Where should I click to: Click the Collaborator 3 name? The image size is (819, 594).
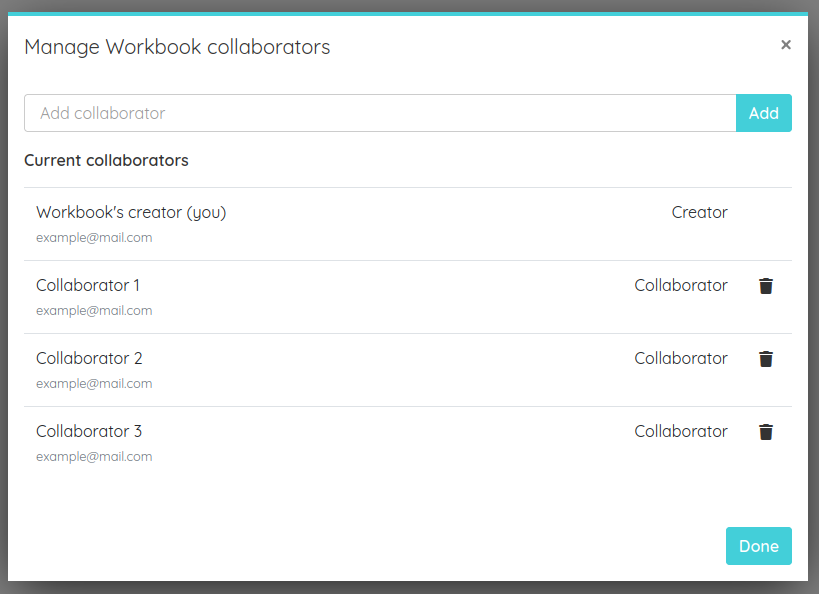click(89, 431)
